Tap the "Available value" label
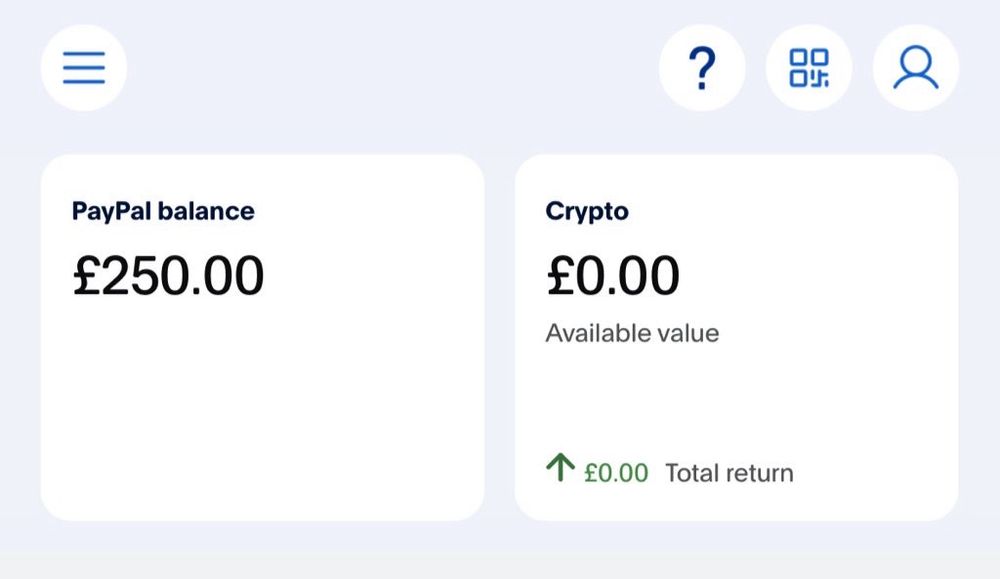Image resolution: width=1000 pixels, height=579 pixels. [632, 333]
